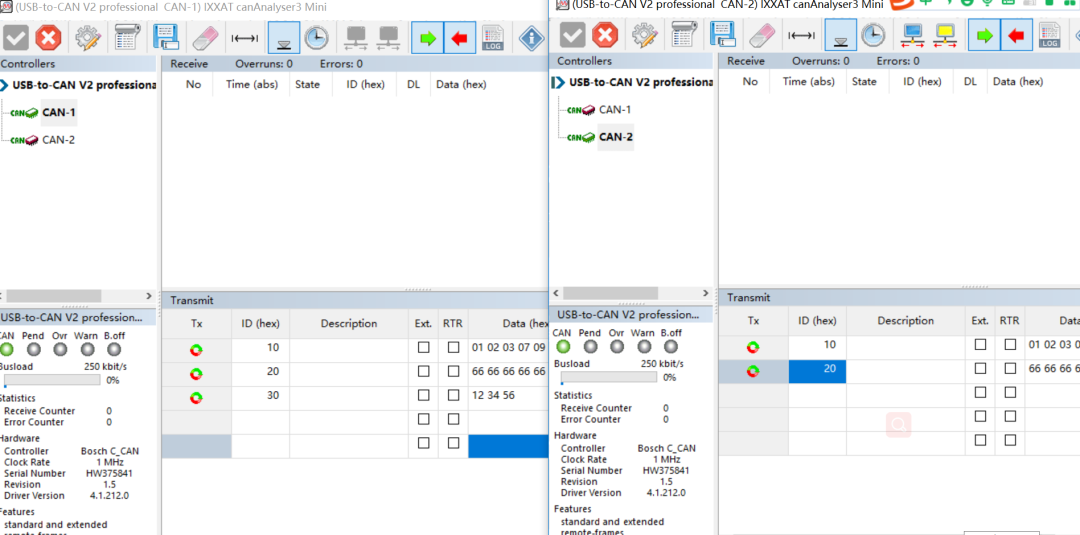Image resolution: width=1080 pixels, height=535 pixels.
Task: Click the red X stop icon in CAN-1 window
Action: 48,37
